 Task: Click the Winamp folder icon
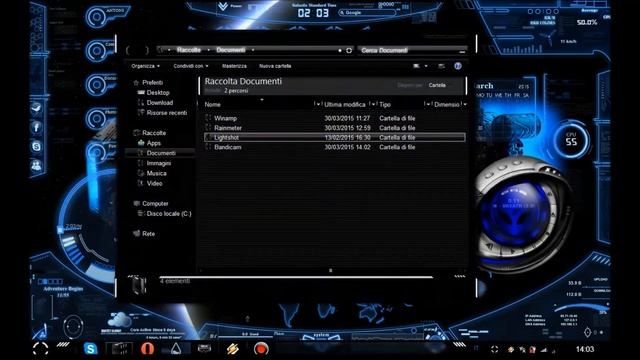(208, 118)
